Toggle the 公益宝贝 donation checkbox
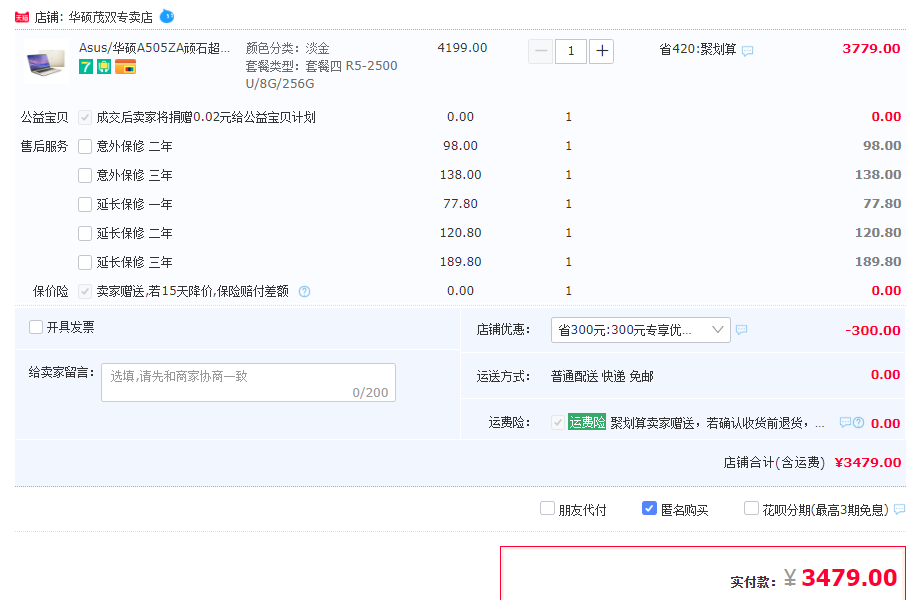 click(85, 117)
